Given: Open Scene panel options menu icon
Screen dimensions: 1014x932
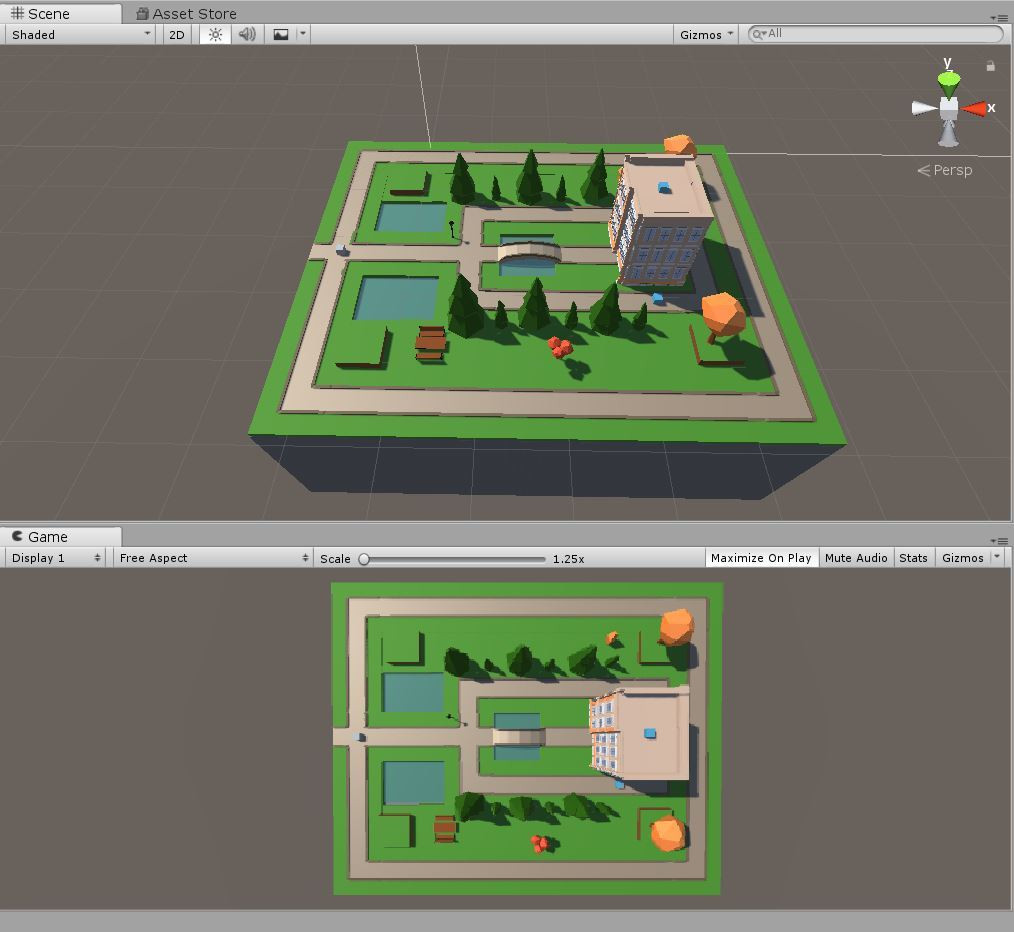Looking at the screenshot, I should tap(998, 17).
